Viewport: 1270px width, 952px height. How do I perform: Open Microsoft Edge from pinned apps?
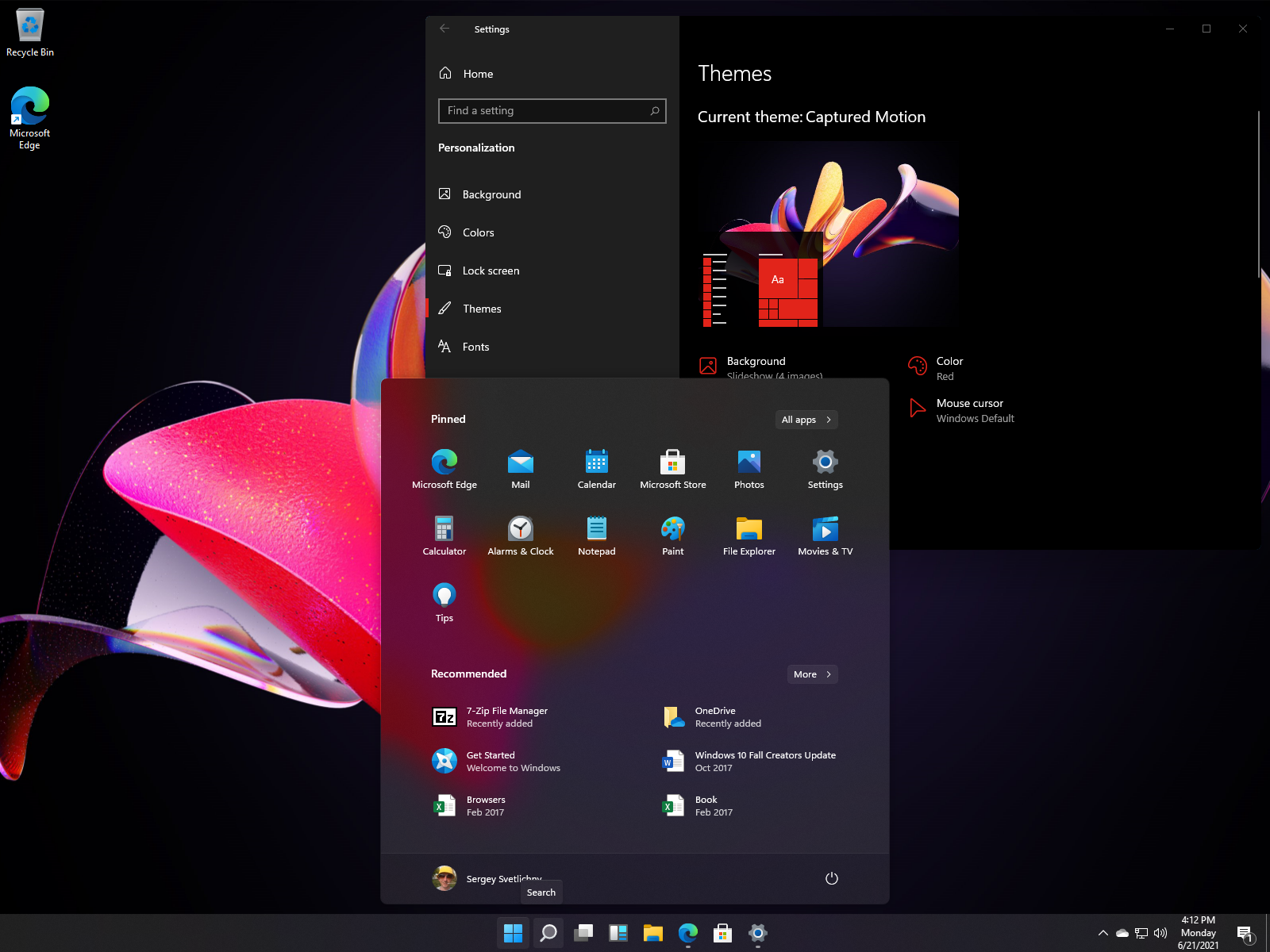pos(444,469)
